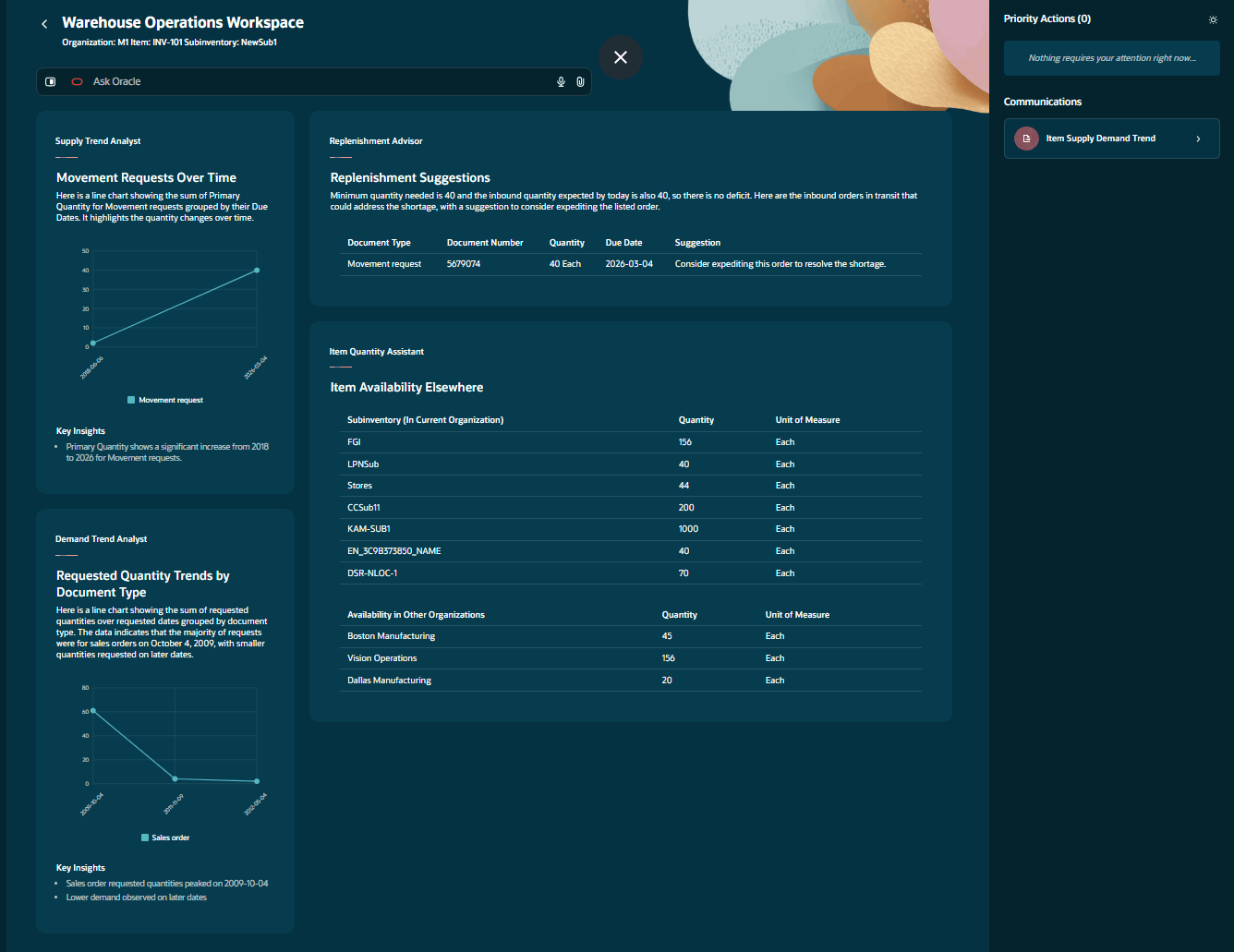Click the CCSub11 subinventory row name
The width and height of the screenshot is (1234, 952).
tap(364, 508)
